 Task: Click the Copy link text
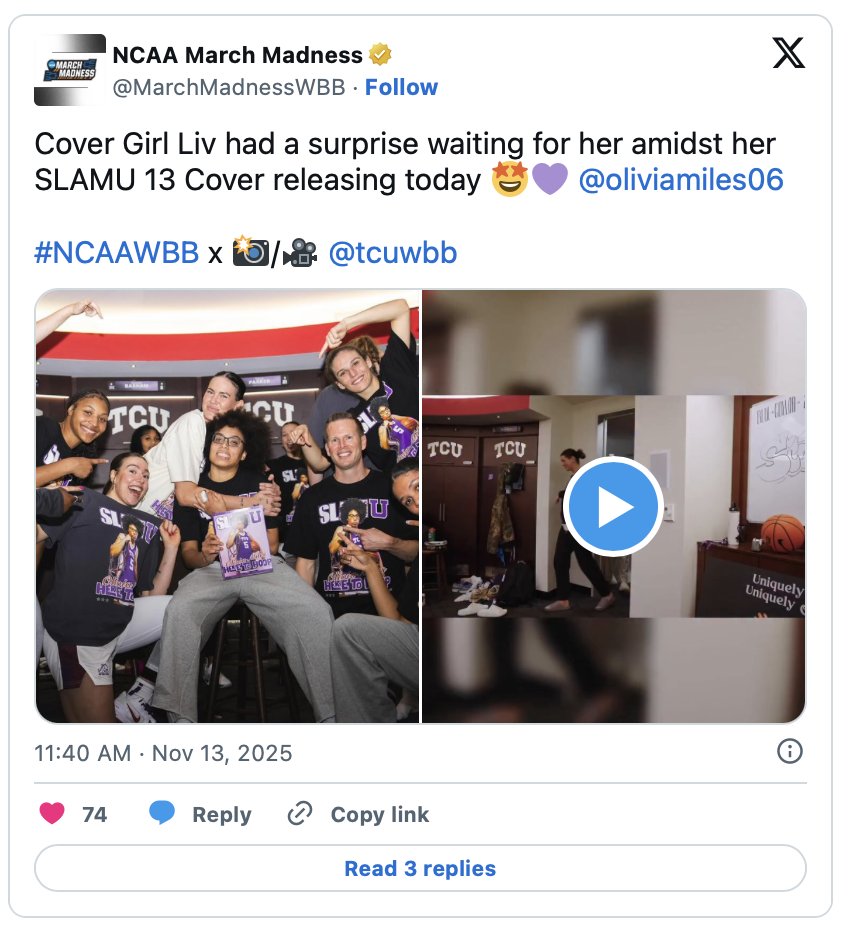(380, 814)
